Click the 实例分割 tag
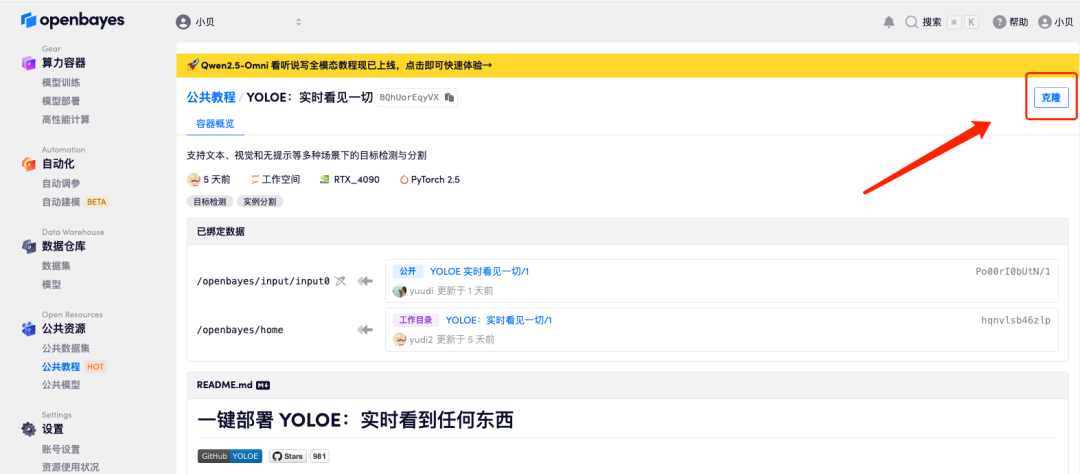This screenshot has height=474, width=1080. 260,202
